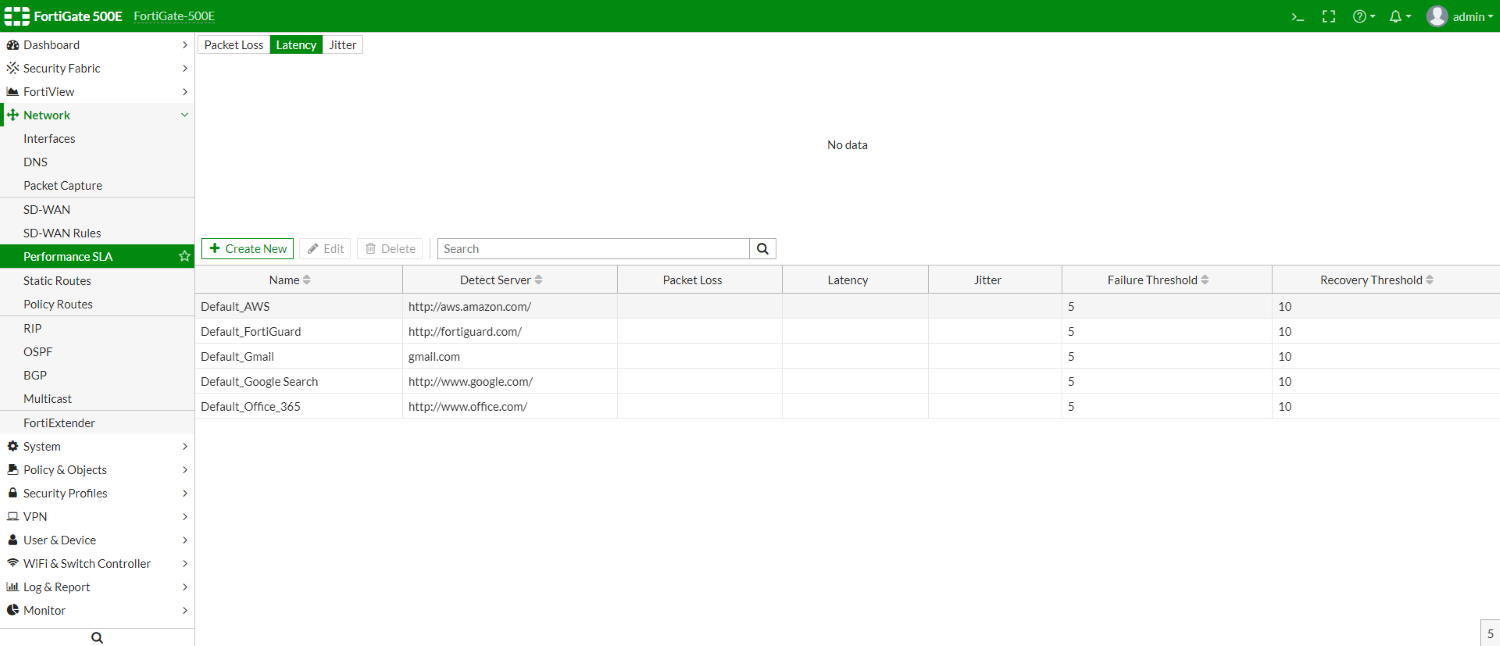Select the WiFi & Switch Controller icon
Image resolution: width=1500 pixels, height=646 pixels.
[x=12, y=563]
